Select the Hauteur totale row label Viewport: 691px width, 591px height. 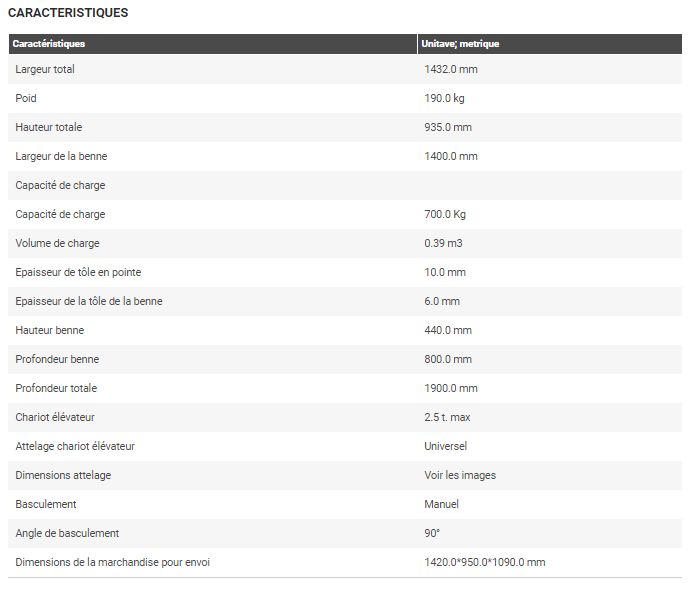point(49,127)
